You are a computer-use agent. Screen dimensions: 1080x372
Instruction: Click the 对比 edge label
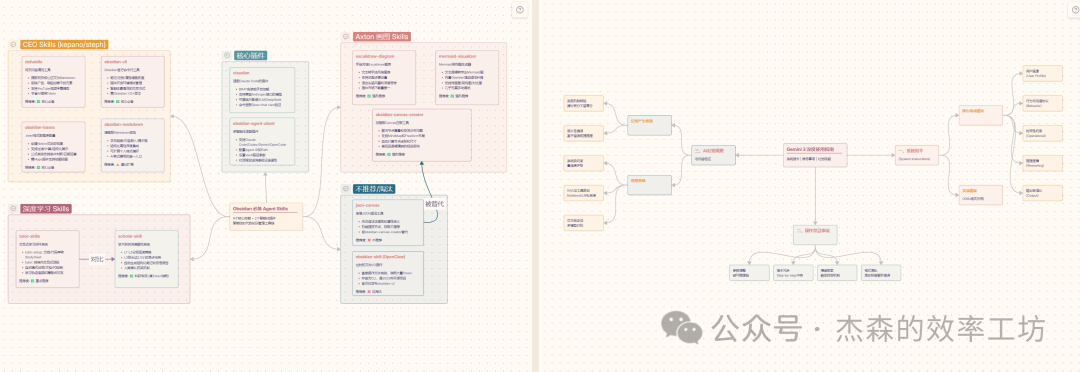pyautogui.click(x=98, y=260)
